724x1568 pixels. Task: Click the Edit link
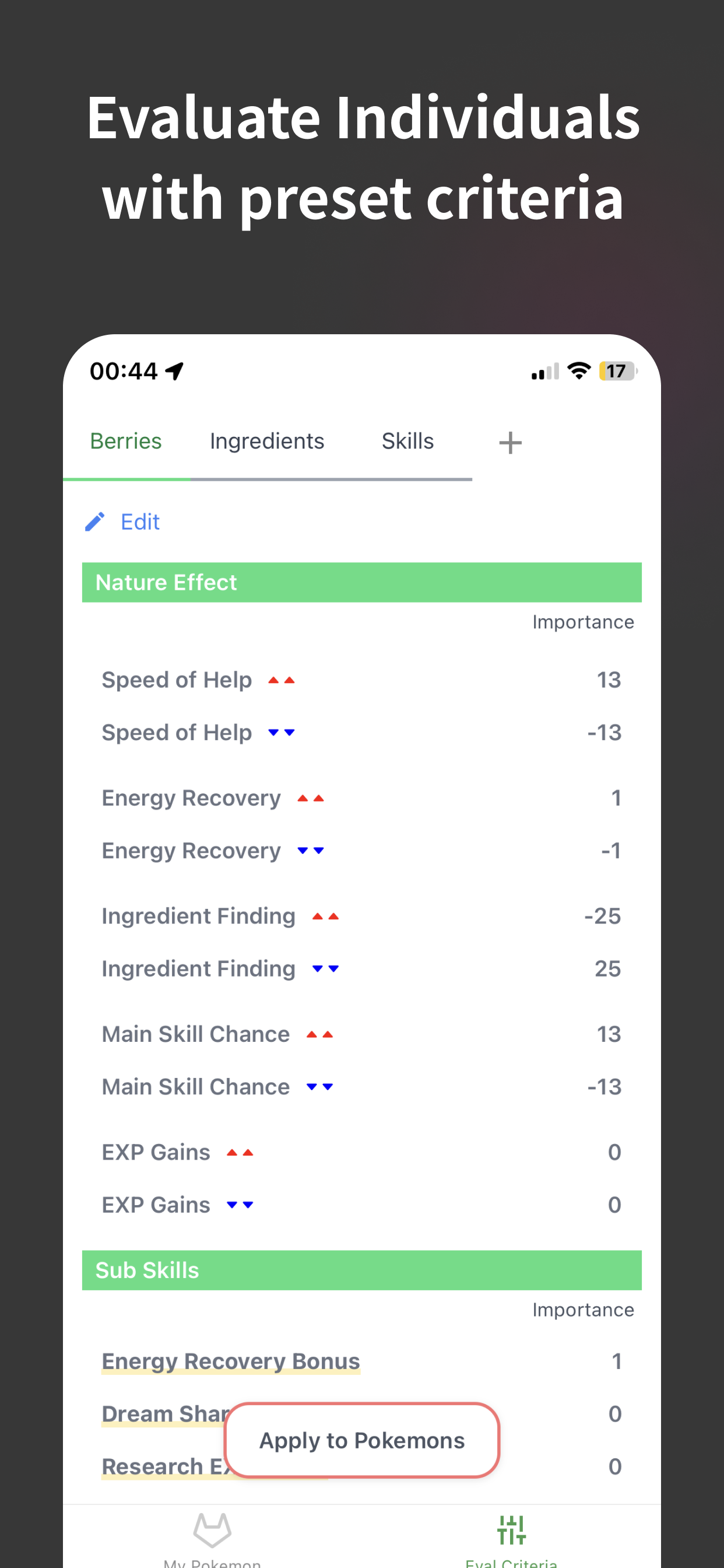pyautogui.click(x=140, y=521)
